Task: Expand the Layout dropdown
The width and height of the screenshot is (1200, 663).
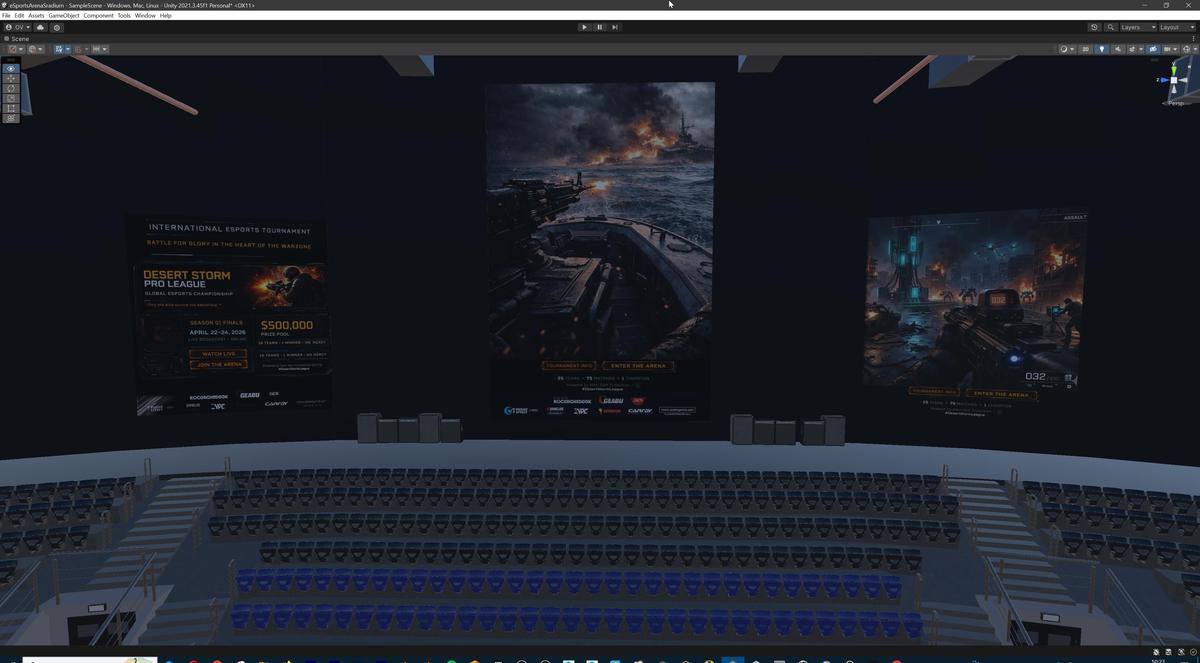Action: tap(1177, 27)
